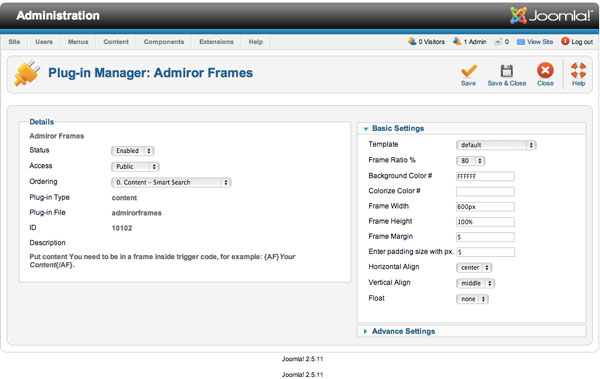
Task: Click the Frame Margin input field
Action: click(x=485, y=237)
